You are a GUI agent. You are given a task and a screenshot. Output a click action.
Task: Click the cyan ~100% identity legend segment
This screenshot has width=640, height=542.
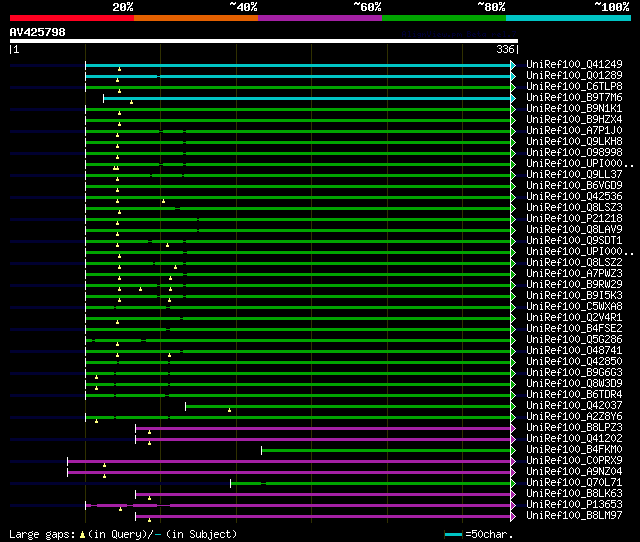tap(567, 17)
